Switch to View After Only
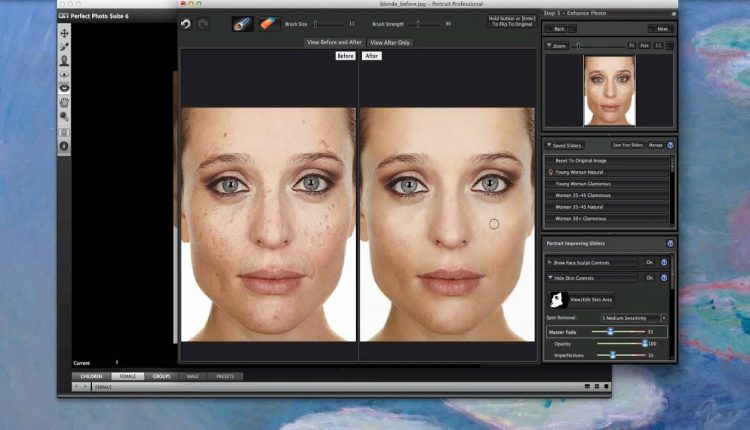This screenshot has width=750, height=430. point(390,43)
